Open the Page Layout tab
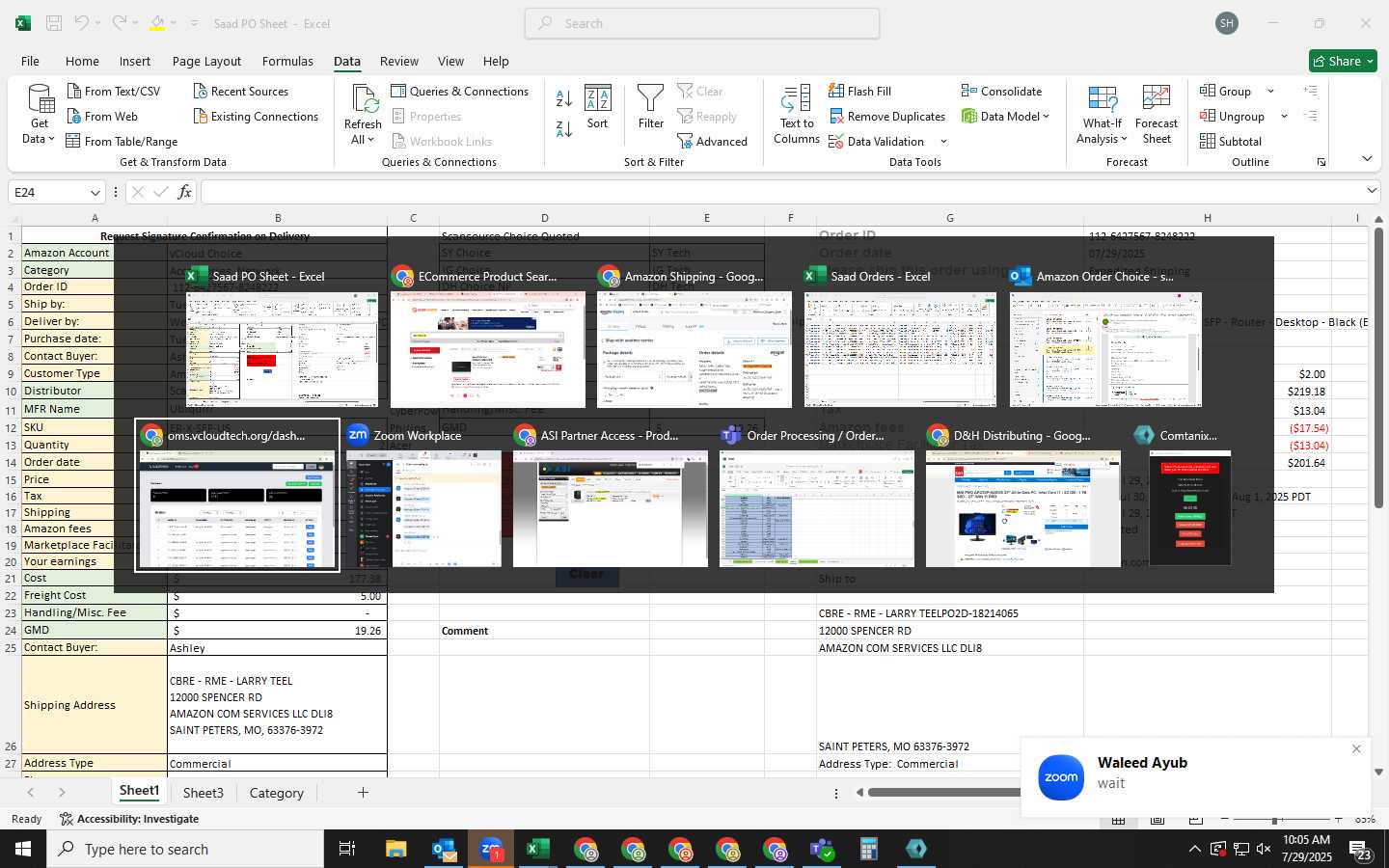This screenshot has height=868, width=1389. 206,61
